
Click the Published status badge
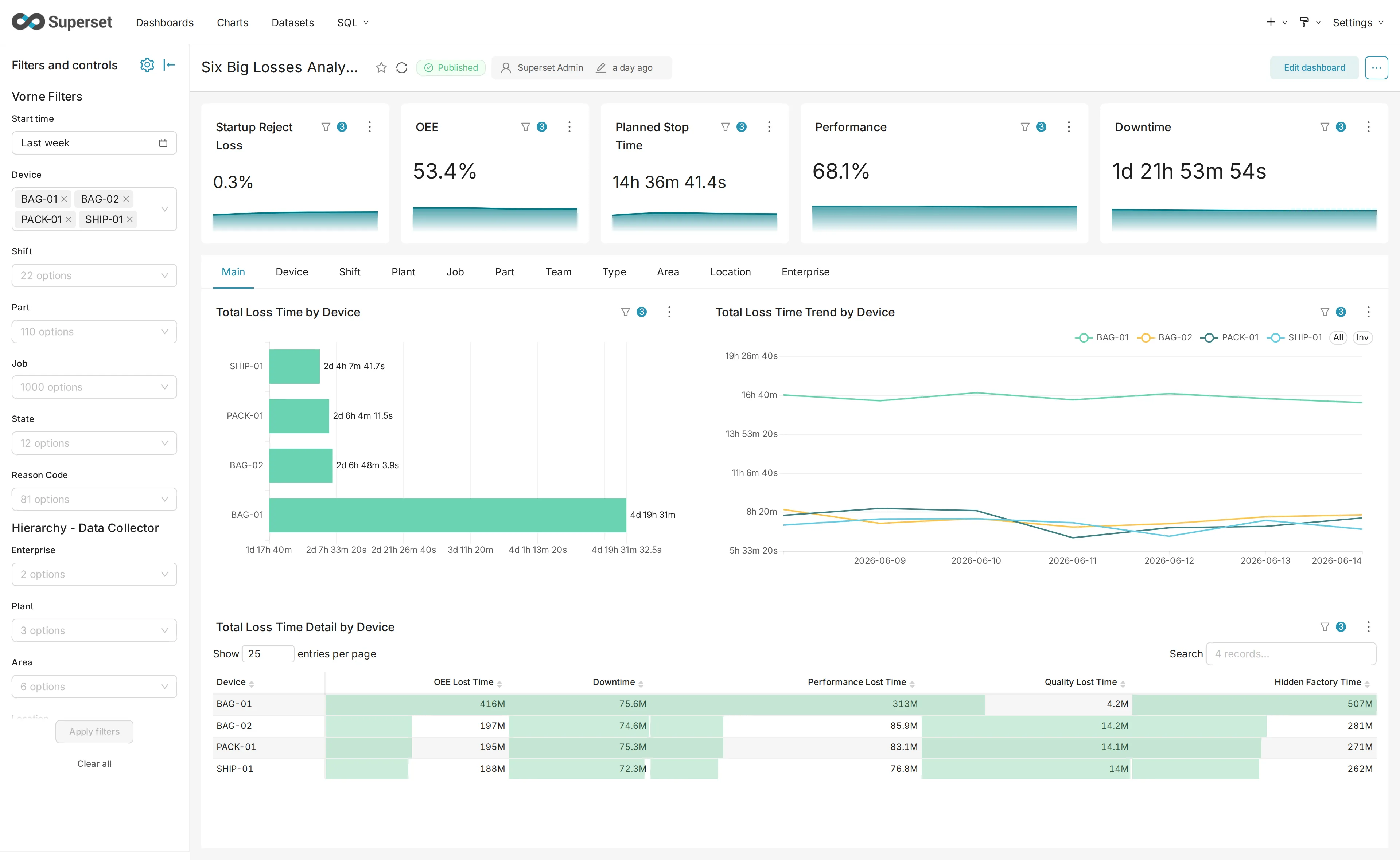coord(451,68)
